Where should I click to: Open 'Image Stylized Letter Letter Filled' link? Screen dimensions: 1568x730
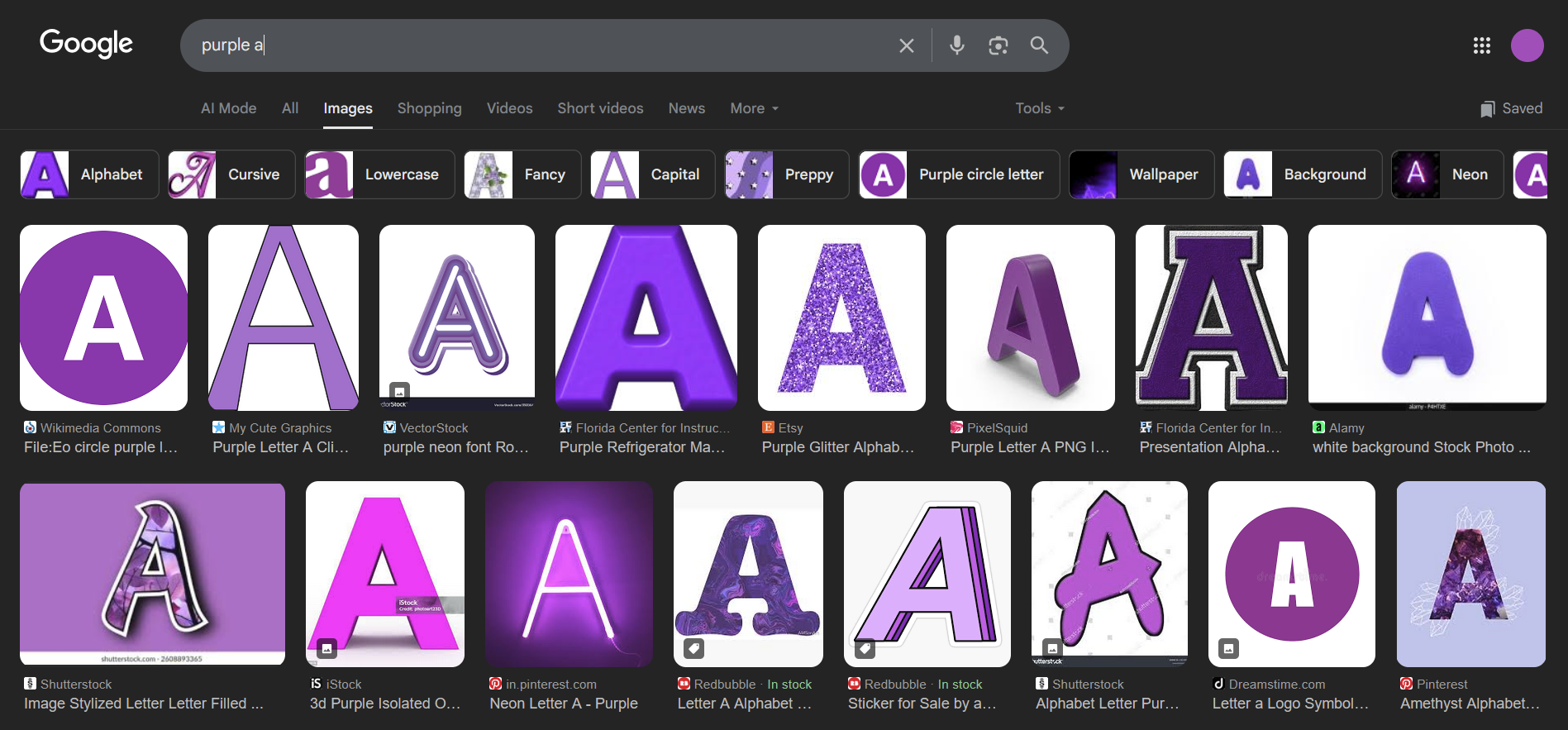(x=144, y=704)
